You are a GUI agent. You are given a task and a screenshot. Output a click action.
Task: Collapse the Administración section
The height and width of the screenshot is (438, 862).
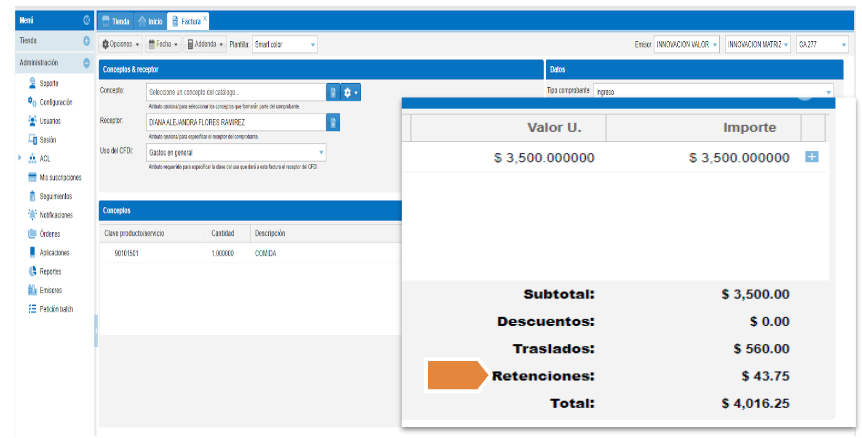tap(86, 63)
